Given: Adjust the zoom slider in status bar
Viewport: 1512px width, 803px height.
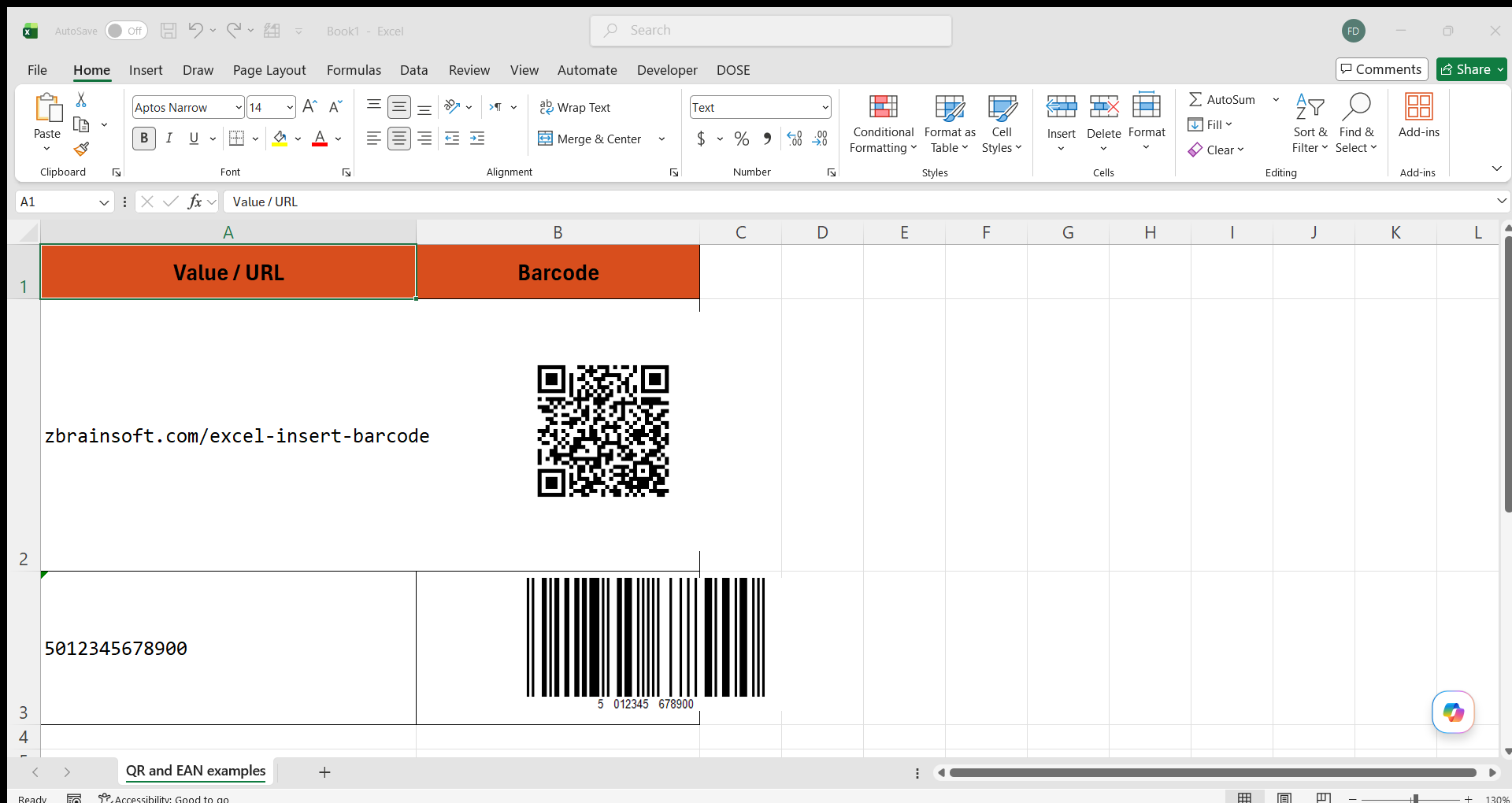Looking at the screenshot, I should 1415,798.
